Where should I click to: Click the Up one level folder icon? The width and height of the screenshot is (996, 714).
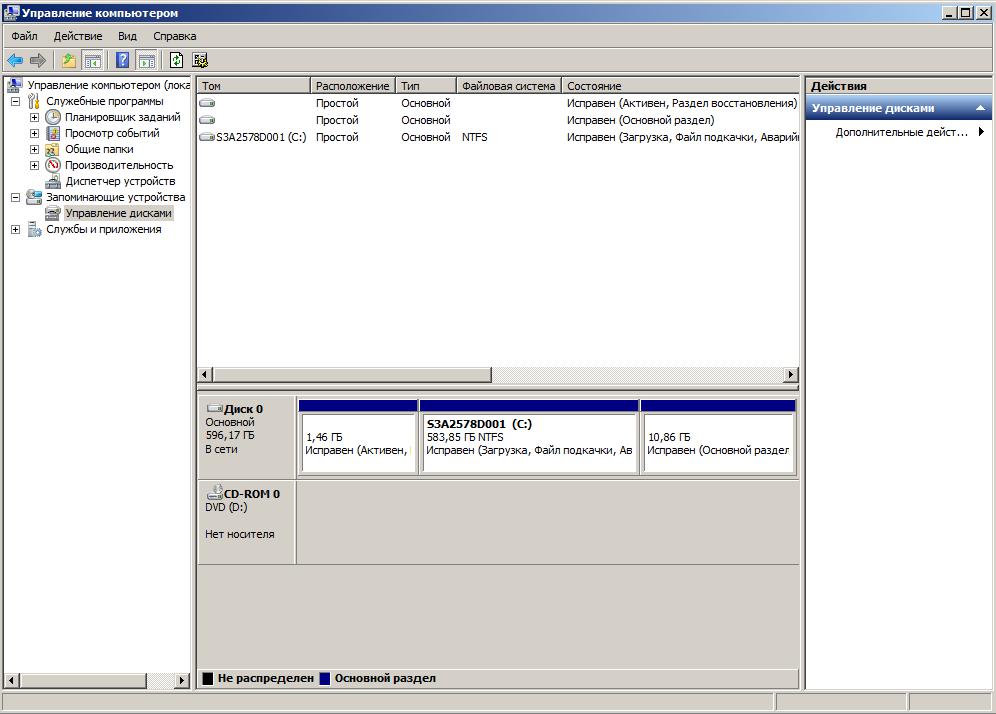[x=69, y=60]
